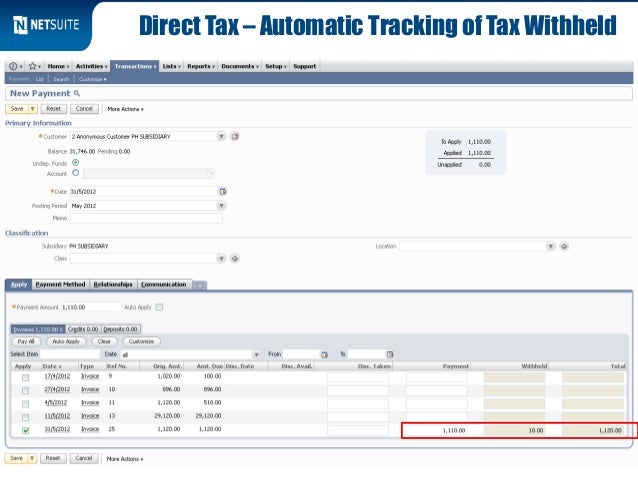The image size is (638, 479).
Task: Open the recent records clock icon
Action: 13,66
